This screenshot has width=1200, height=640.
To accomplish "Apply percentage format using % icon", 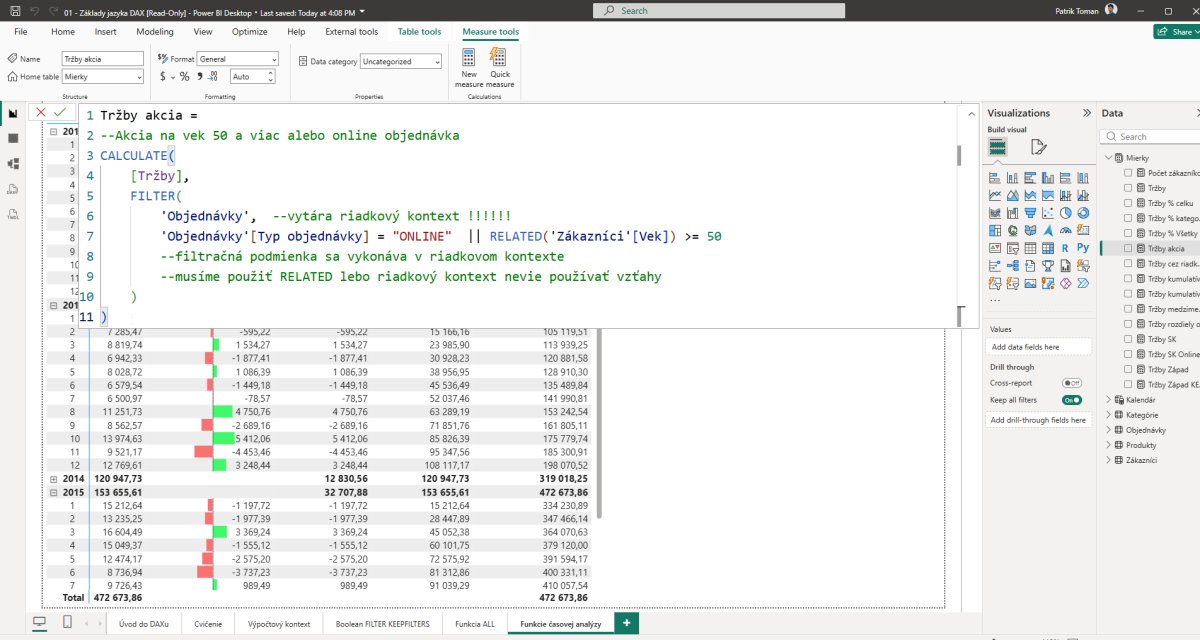I will click(x=185, y=77).
